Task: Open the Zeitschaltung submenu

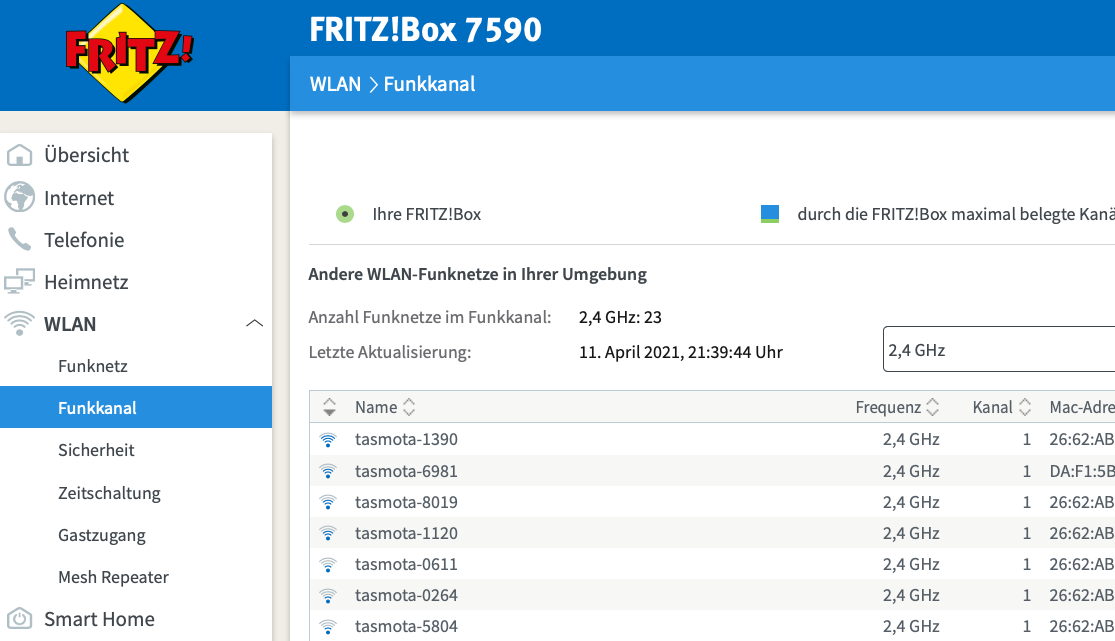Action: (110, 492)
